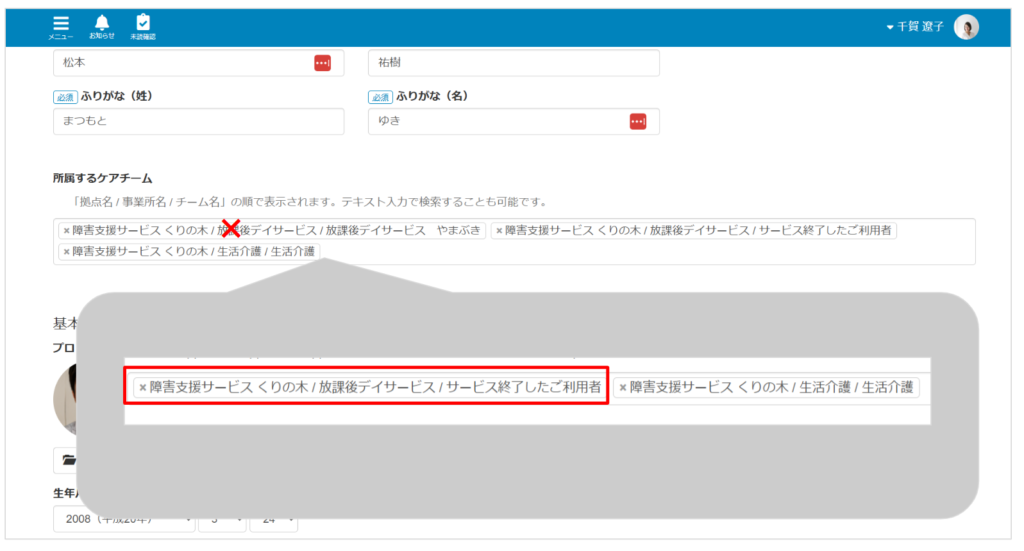The height and width of the screenshot is (551, 1024).
Task: Open the お知らせ bell notifications
Action: pos(101,26)
